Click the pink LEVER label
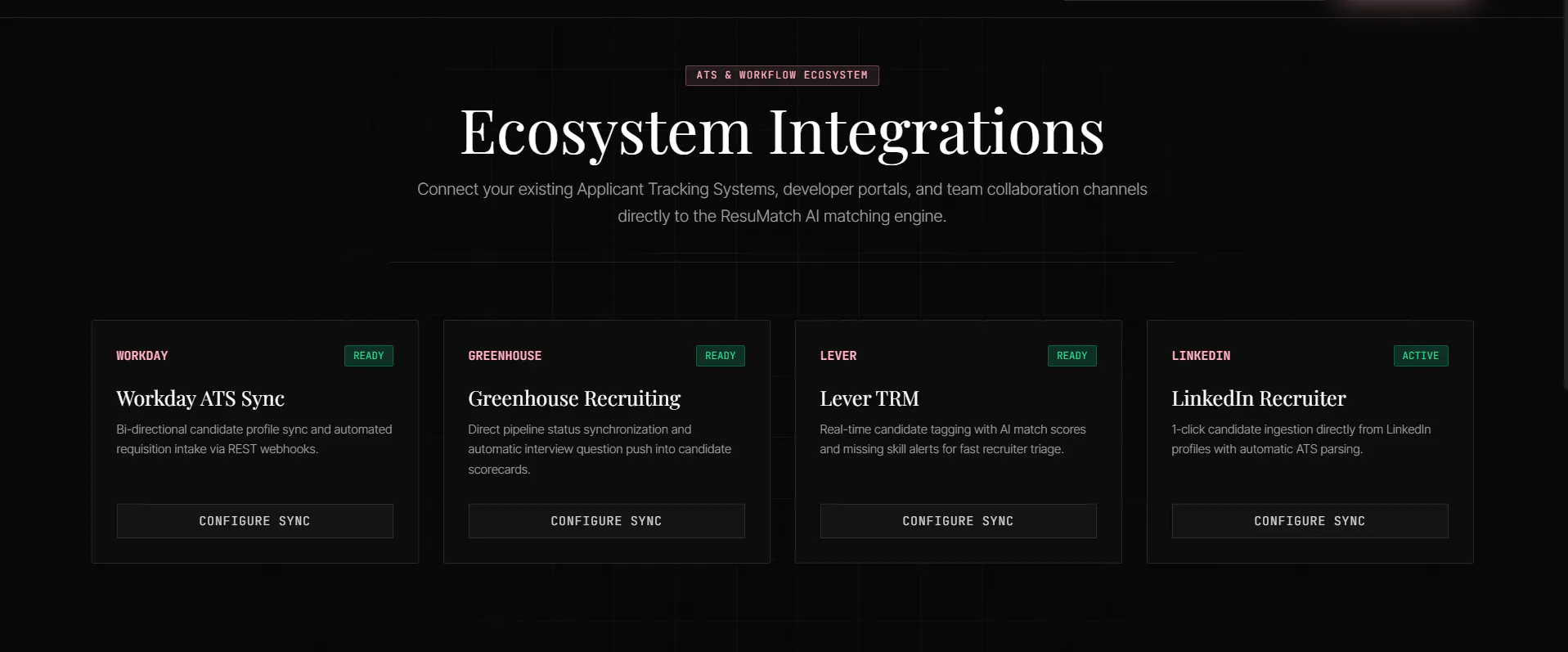1568x652 pixels. (838, 356)
